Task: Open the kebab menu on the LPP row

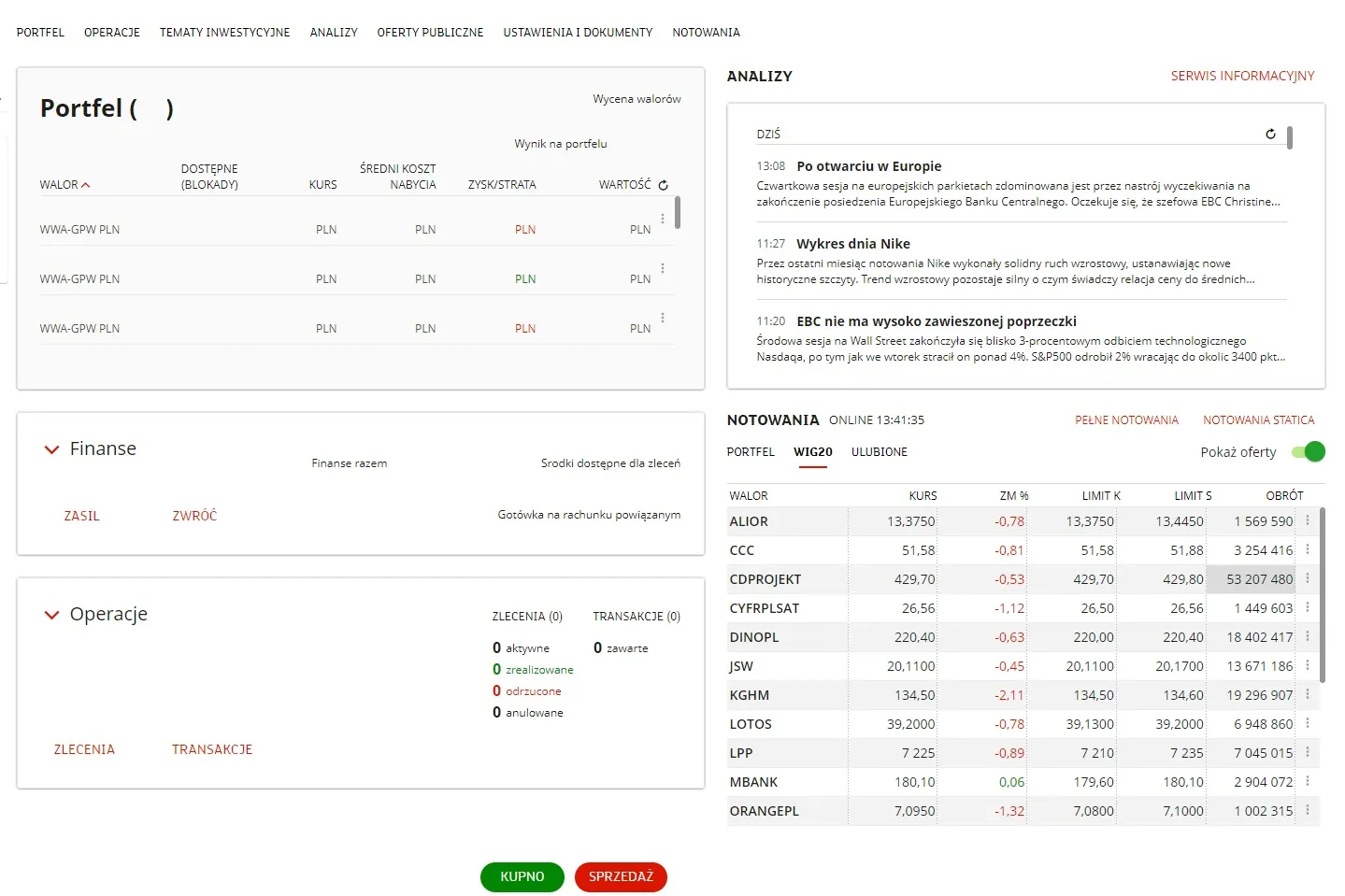Action: [x=1308, y=752]
